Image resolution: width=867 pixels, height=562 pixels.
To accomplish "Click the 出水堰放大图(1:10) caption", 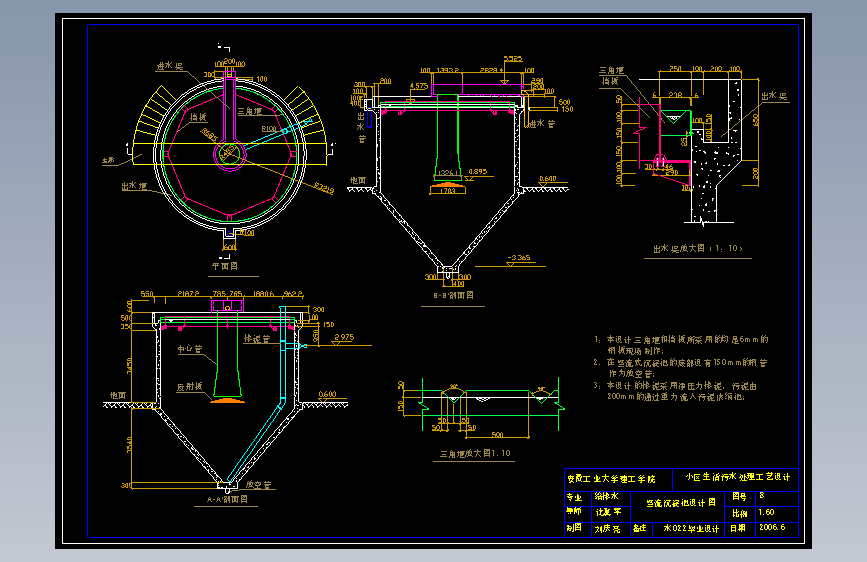I will click(x=698, y=248).
